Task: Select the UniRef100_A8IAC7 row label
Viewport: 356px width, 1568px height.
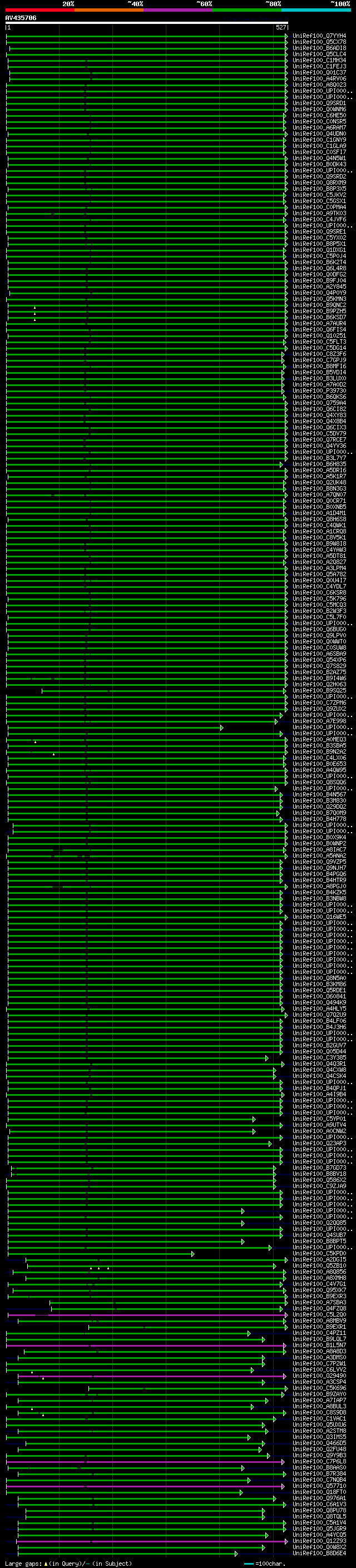Action: point(319,850)
